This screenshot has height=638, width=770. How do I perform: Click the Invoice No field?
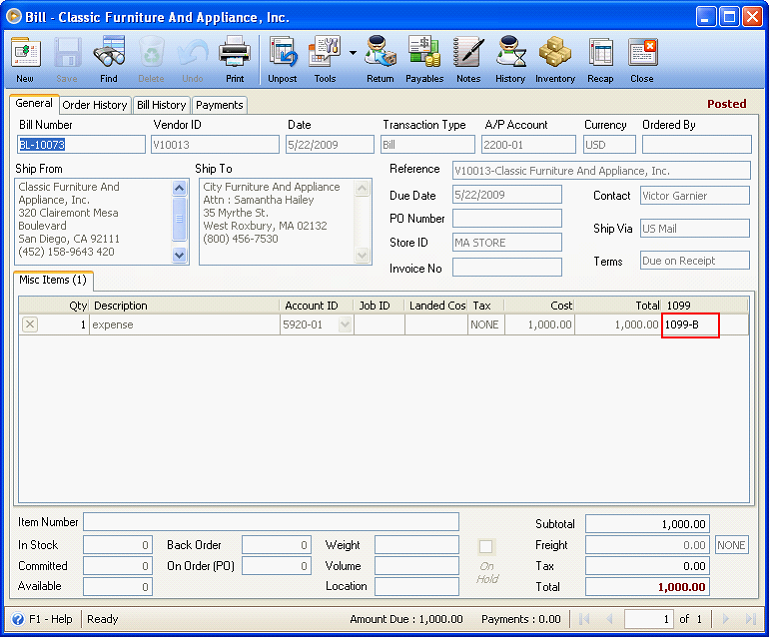tap(507, 268)
